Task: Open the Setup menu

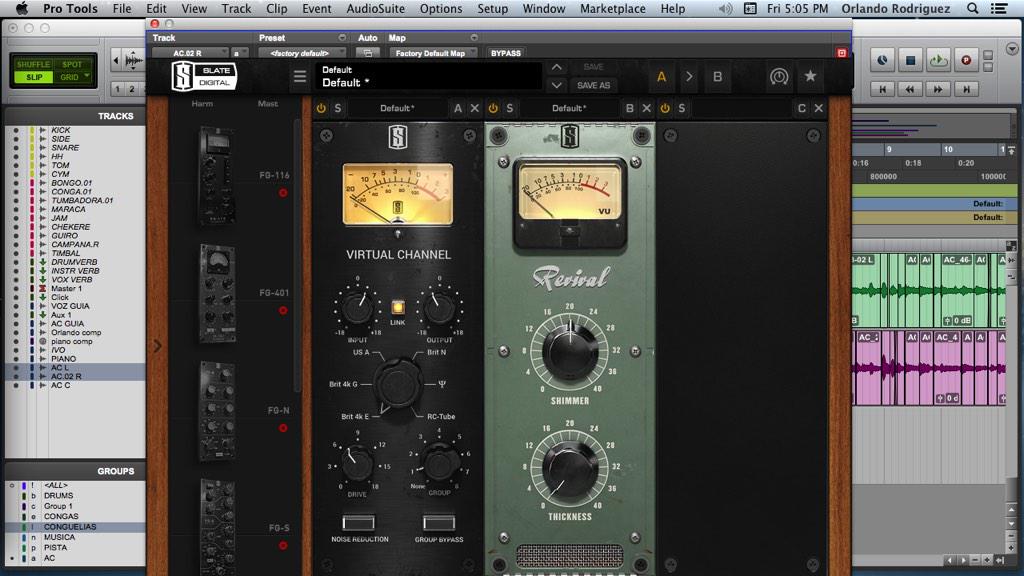Action: pyautogui.click(x=492, y=8)
